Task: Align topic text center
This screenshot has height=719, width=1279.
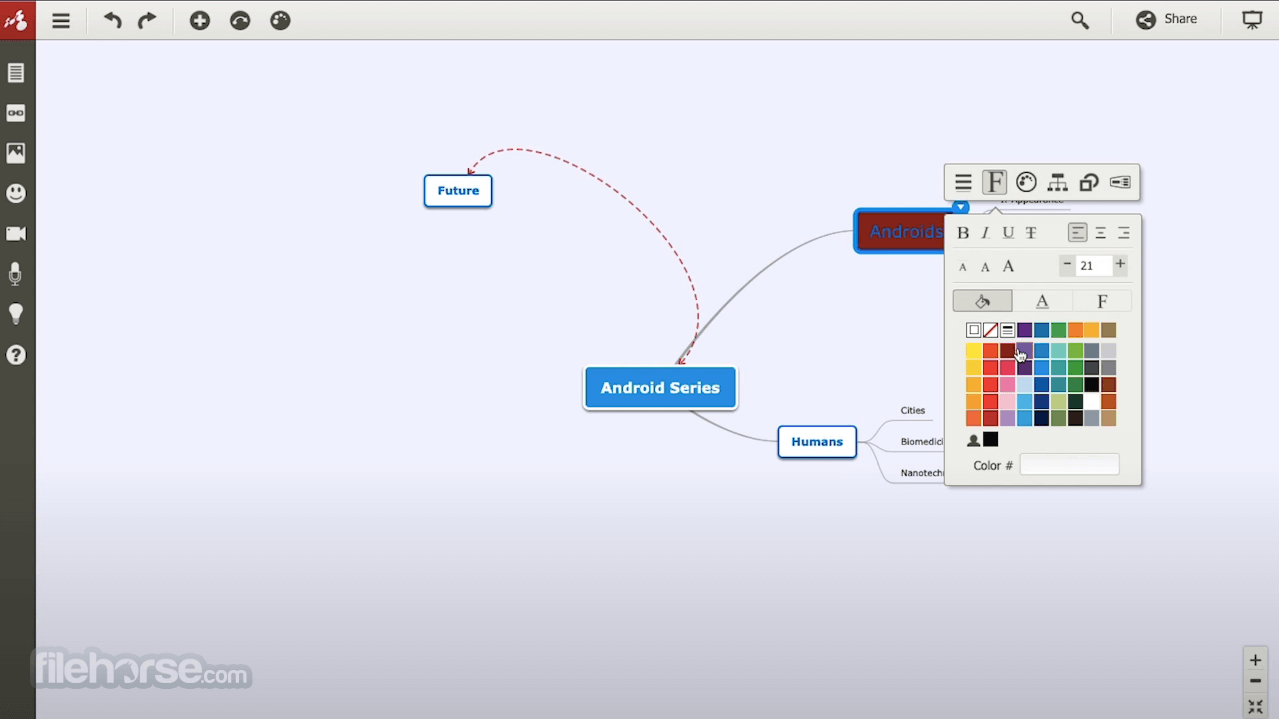Action: click(1100, 233)
